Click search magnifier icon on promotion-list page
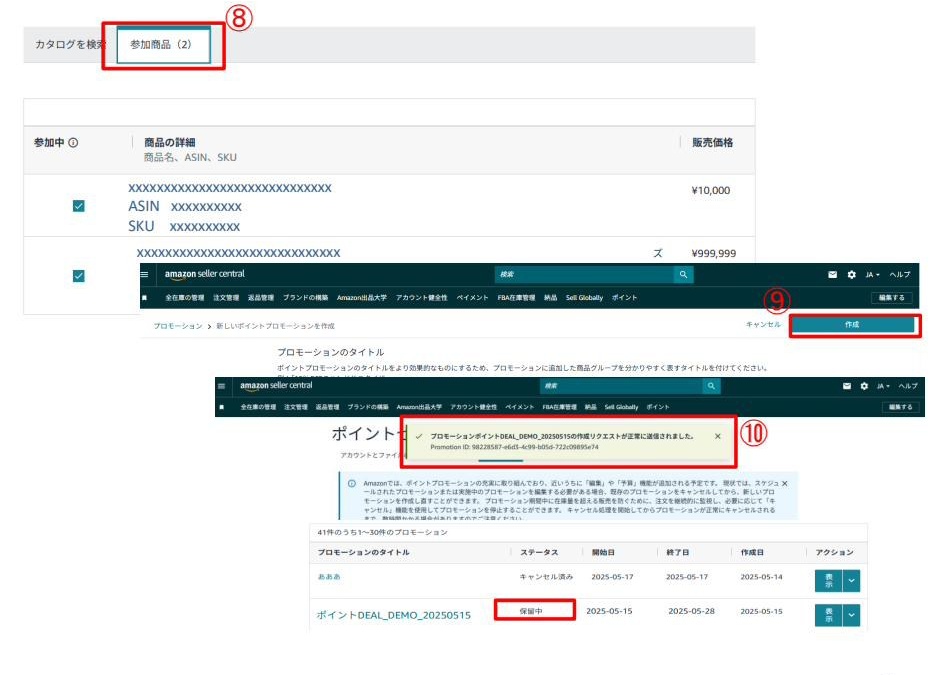This screenshot has width=952, height=675. pos(711,386)
